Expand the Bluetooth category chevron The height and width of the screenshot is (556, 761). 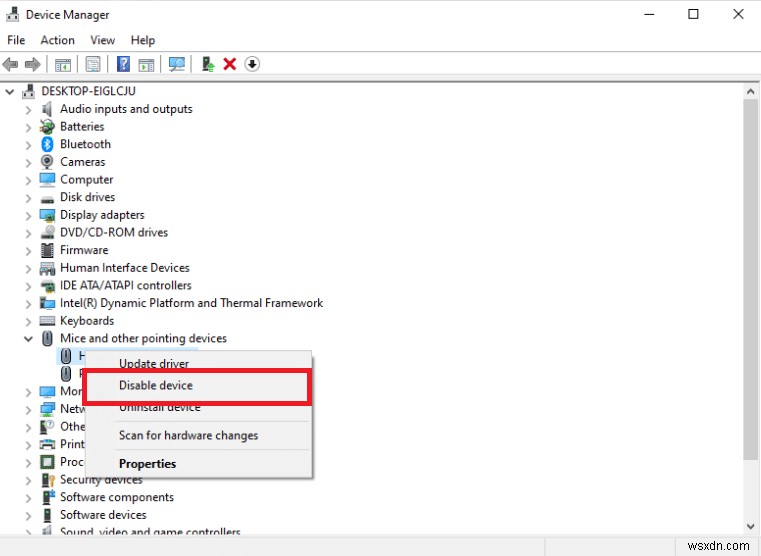(x=28, y=145)
